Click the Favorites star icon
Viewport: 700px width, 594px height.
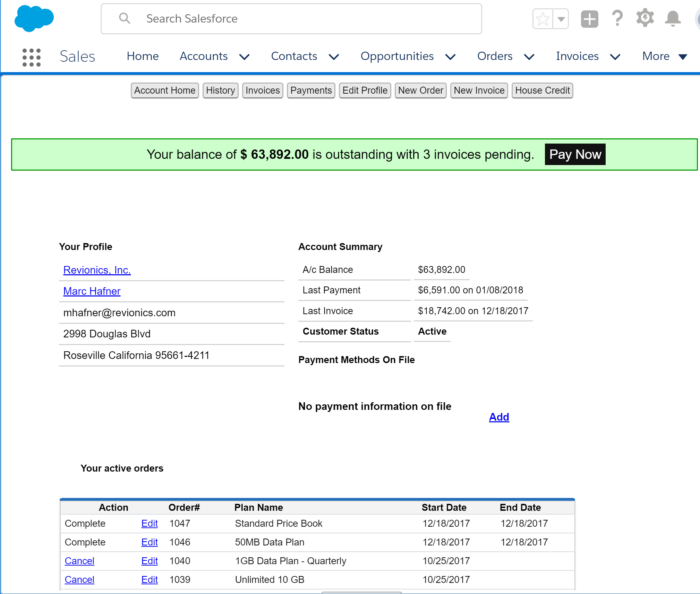pos(543,19)
